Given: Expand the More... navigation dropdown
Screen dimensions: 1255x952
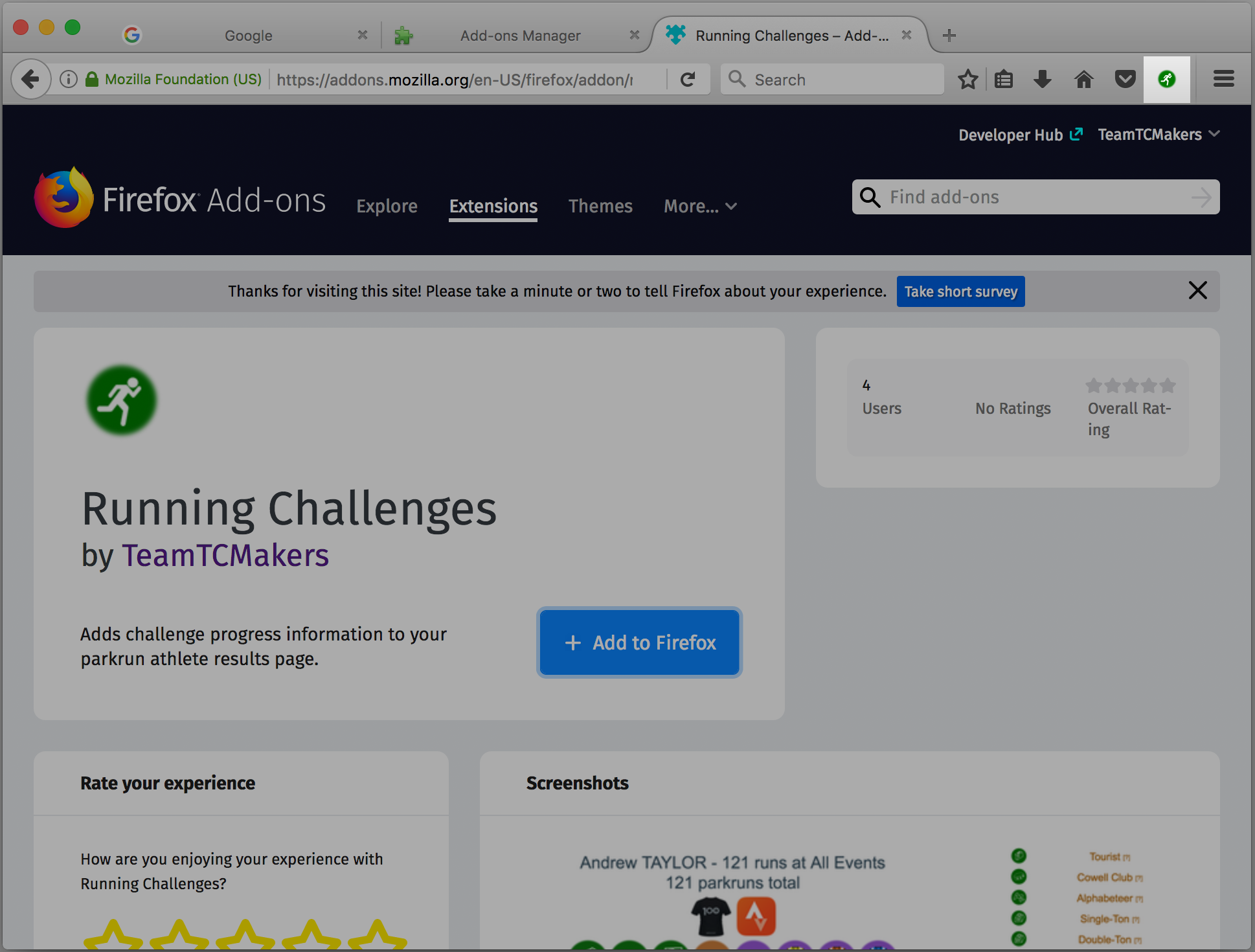Looking at the screenshot, I should (700, 207).
